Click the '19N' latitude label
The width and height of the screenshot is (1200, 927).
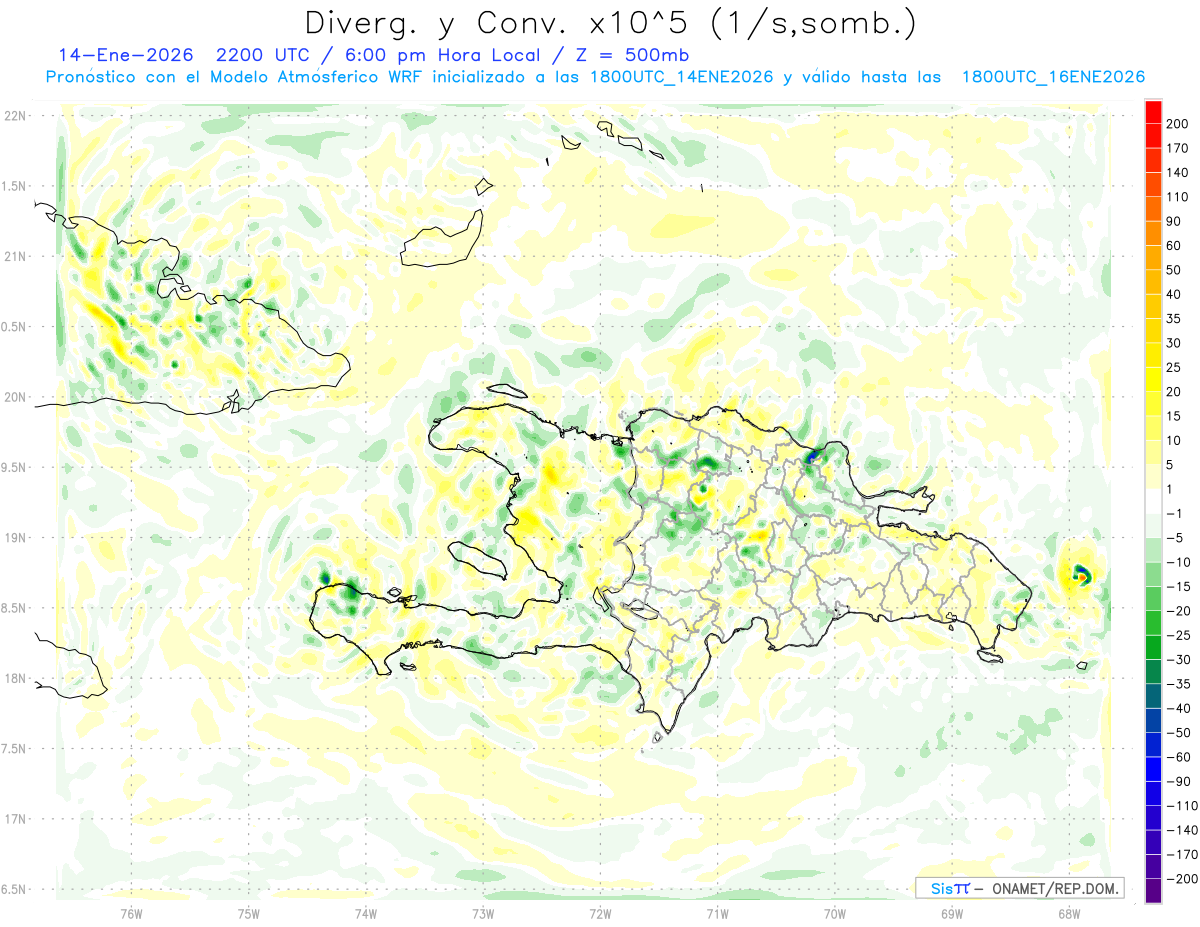(15, 538)
